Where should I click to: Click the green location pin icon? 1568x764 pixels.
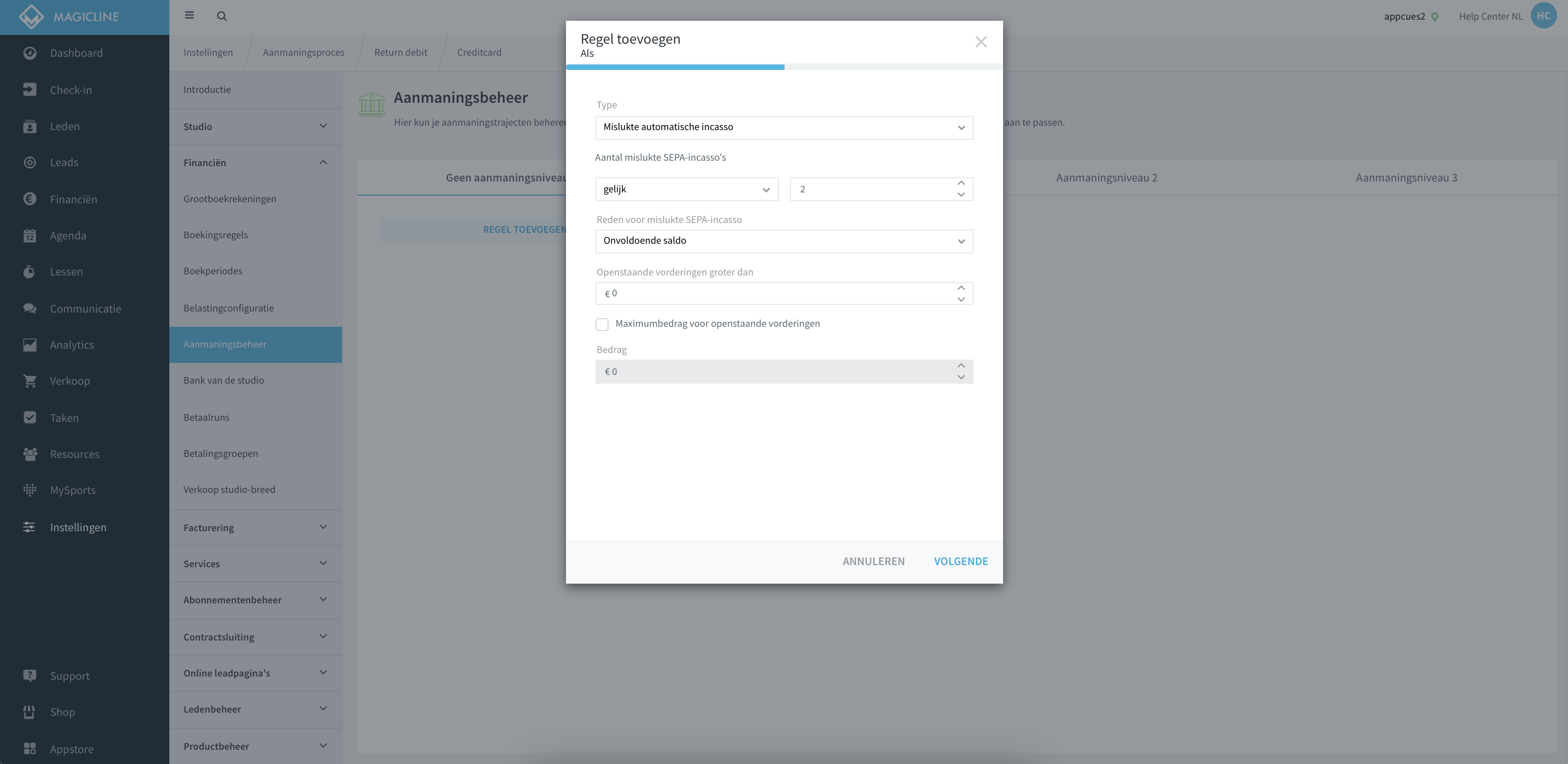(1435, 17)
